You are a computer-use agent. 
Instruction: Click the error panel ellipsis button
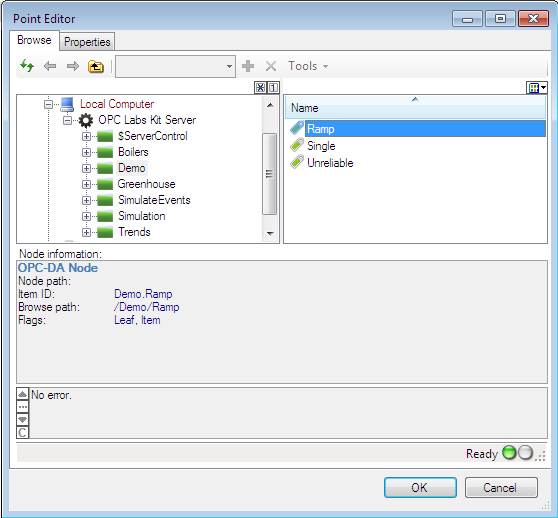(x=22, y=407)
